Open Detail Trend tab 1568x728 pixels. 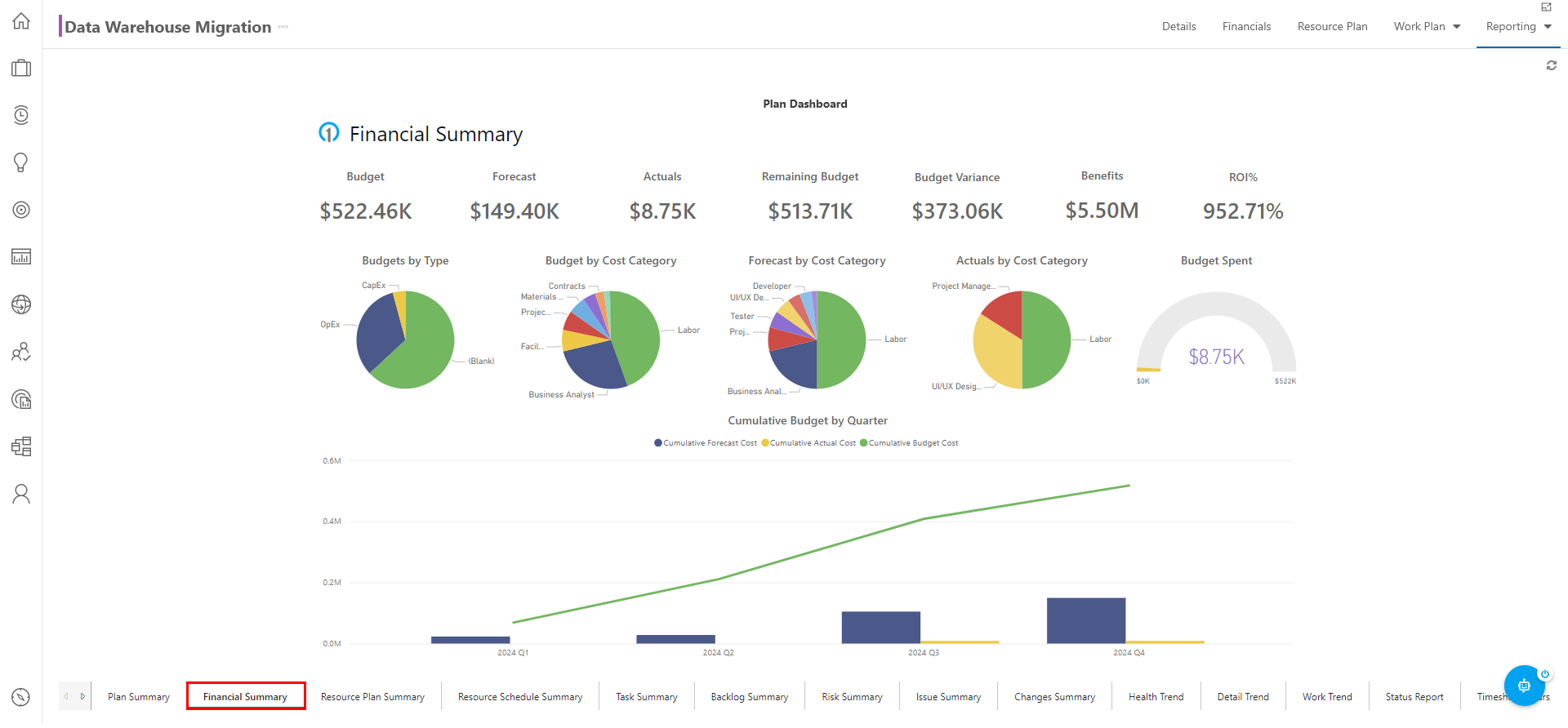1243,696
